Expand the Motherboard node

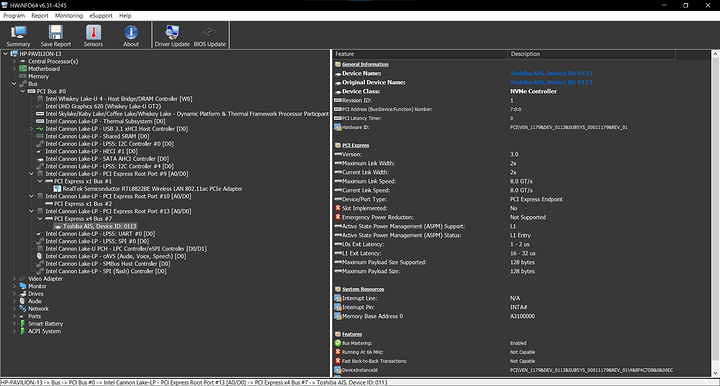[x=14, y=69]
